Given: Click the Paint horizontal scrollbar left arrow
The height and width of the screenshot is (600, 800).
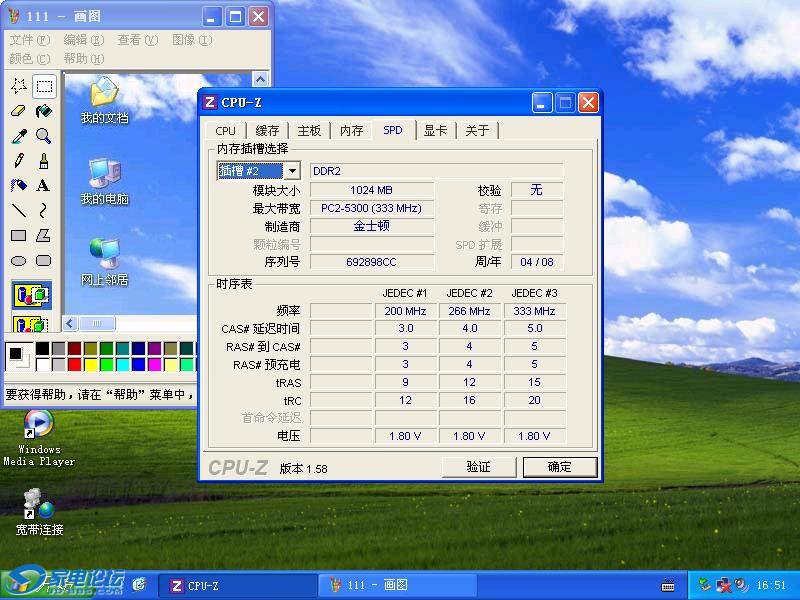Looking at the screenshot, I should [70, 323].
